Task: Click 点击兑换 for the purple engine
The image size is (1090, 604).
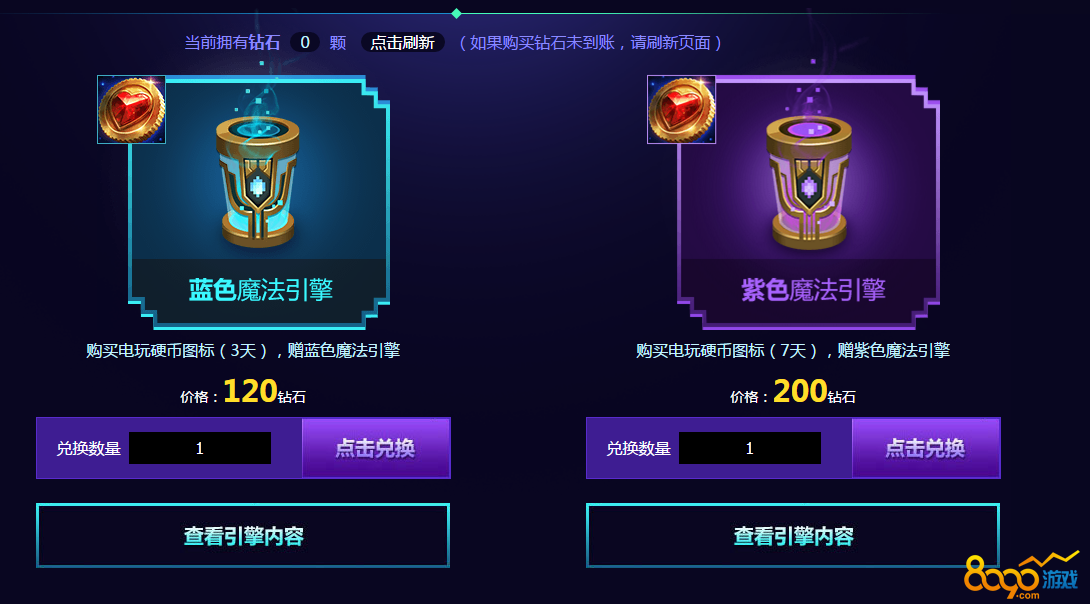Action: coord(926,448)
